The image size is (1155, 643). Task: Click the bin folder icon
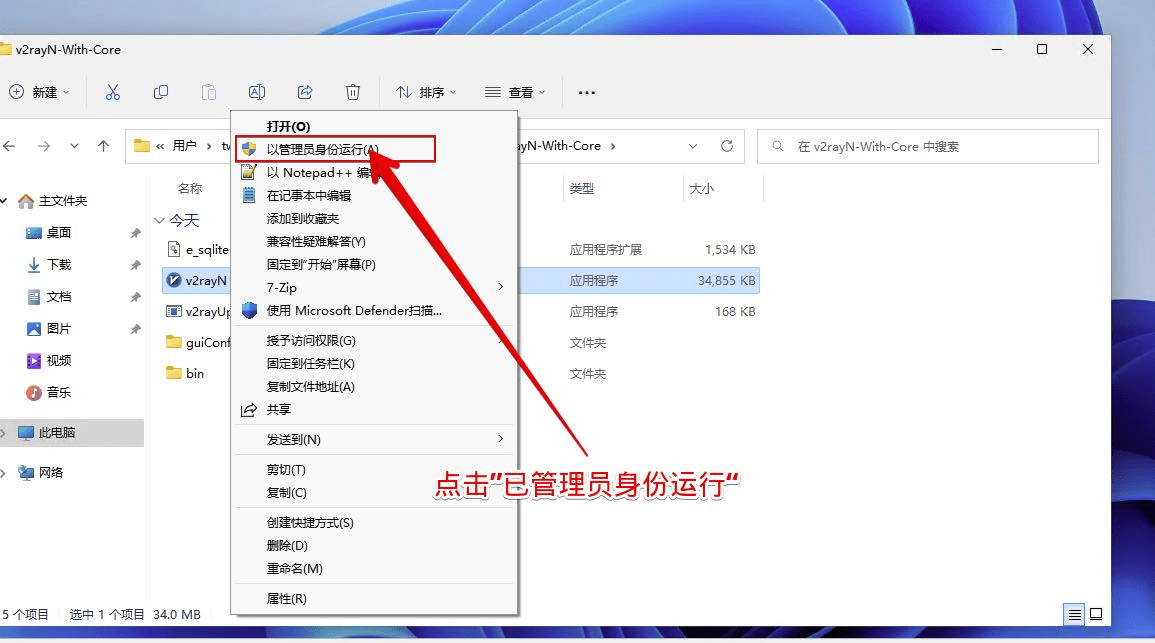(174, 373)
